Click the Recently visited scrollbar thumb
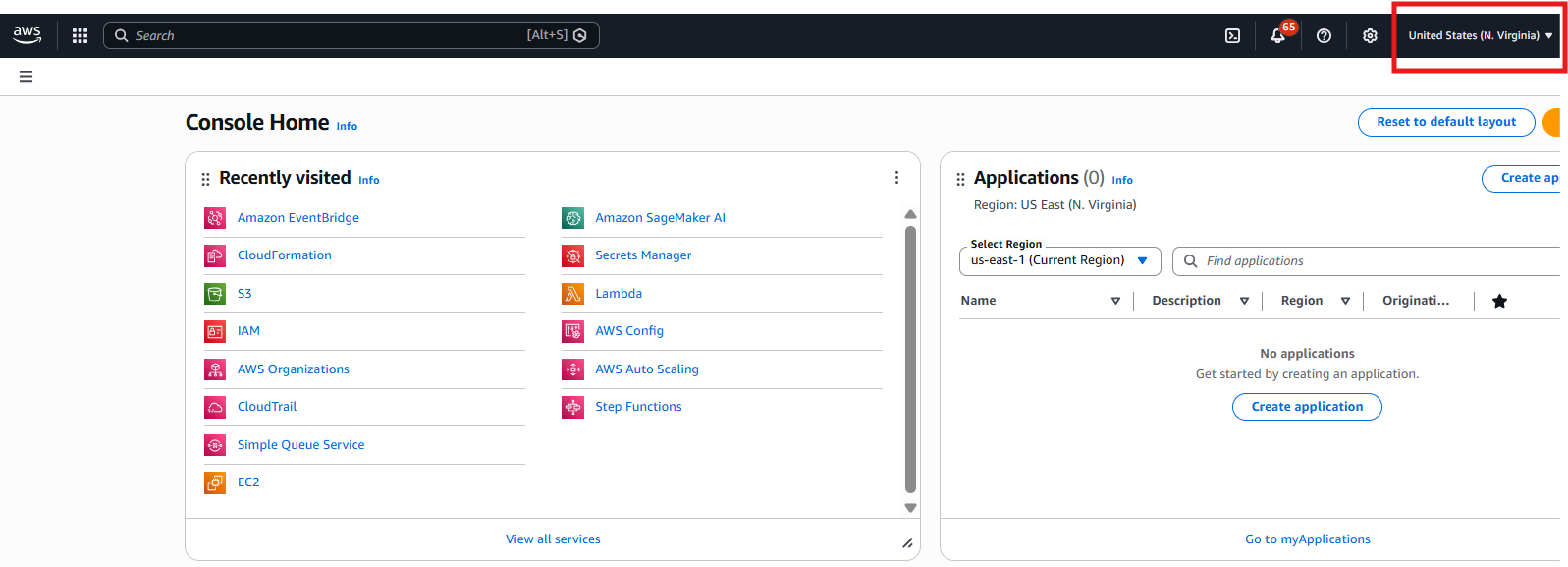Viewport: 1568px width, 567px height. pos(910,359)
